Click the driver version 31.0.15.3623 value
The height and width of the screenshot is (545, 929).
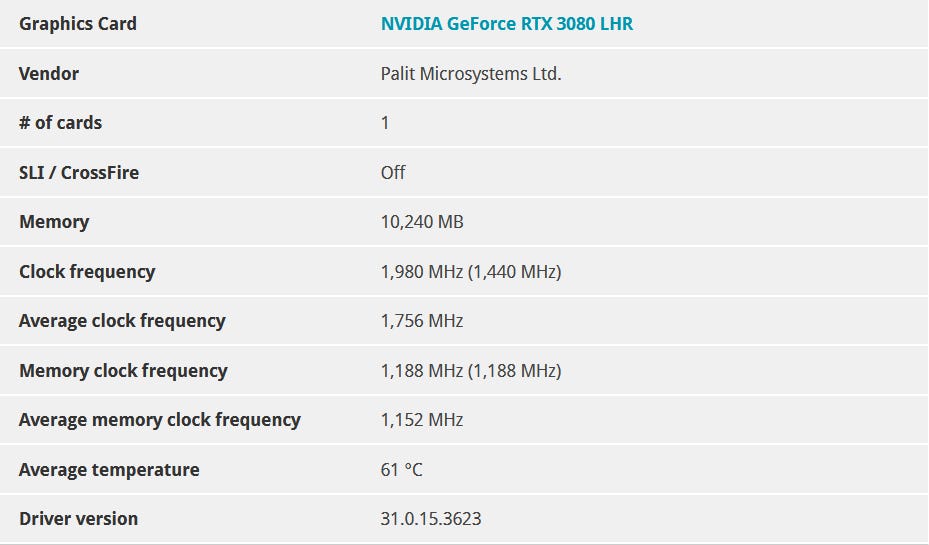431,519
